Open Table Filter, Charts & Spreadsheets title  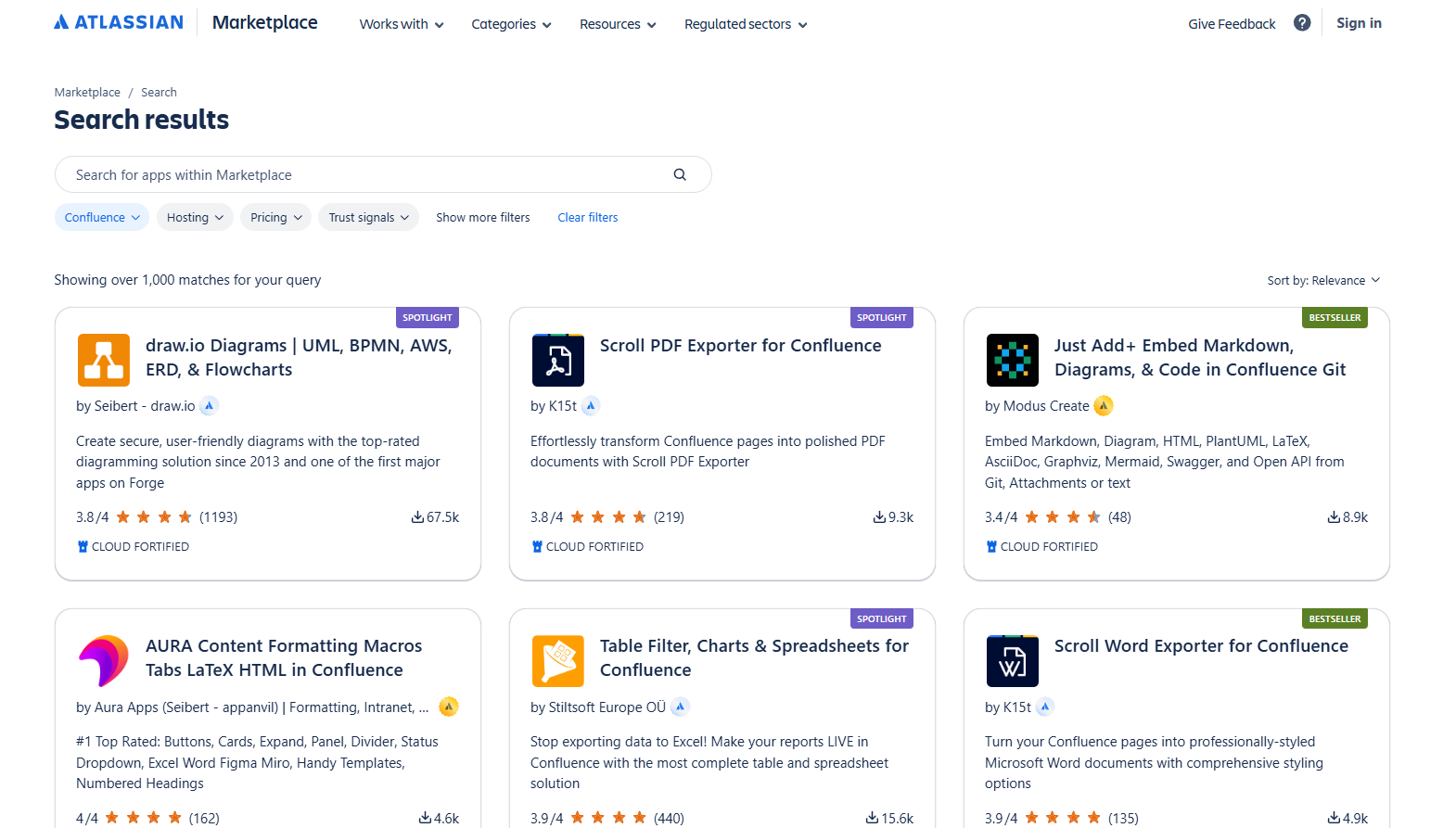point(754,657)
